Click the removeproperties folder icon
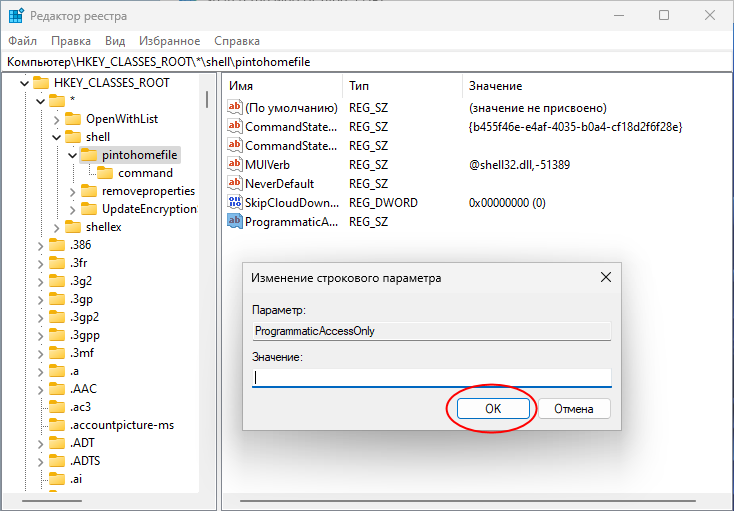The height and width of the screenshot is (511, 734). (x=89, y=191)
